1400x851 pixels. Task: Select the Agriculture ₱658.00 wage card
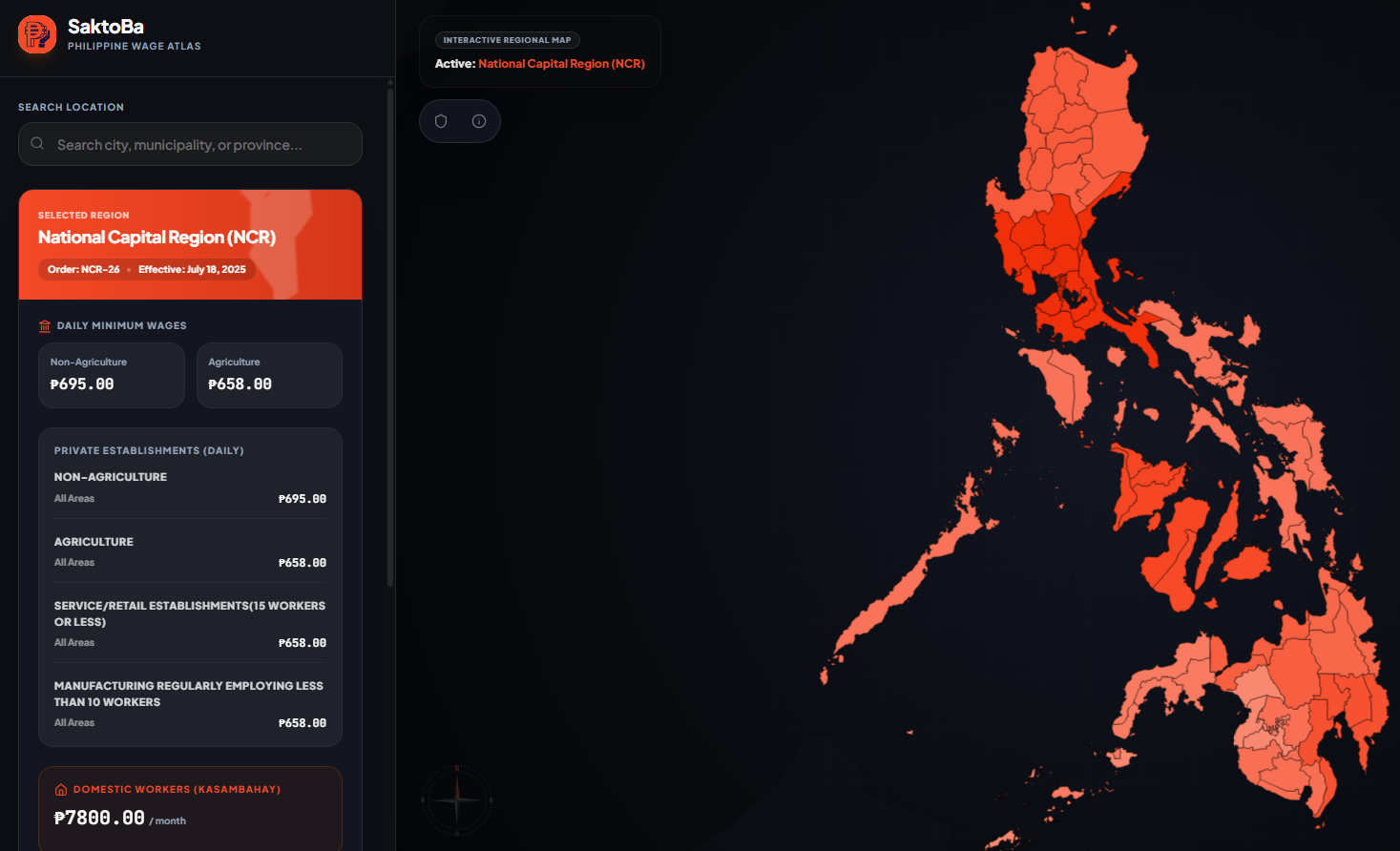(x=269, y=375)
